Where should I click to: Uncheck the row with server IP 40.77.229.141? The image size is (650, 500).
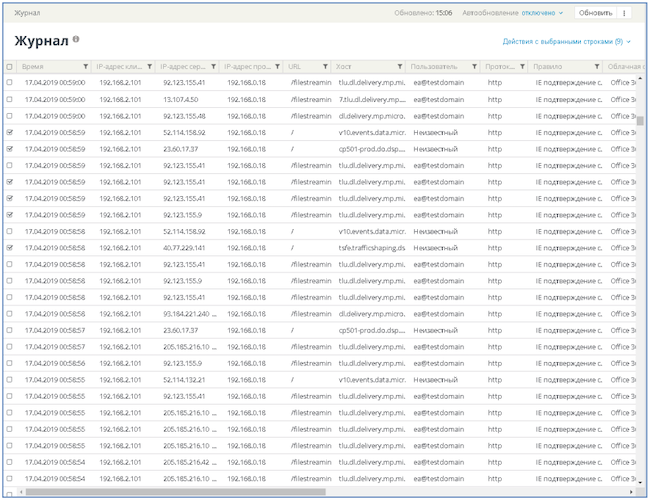(10, 247)
